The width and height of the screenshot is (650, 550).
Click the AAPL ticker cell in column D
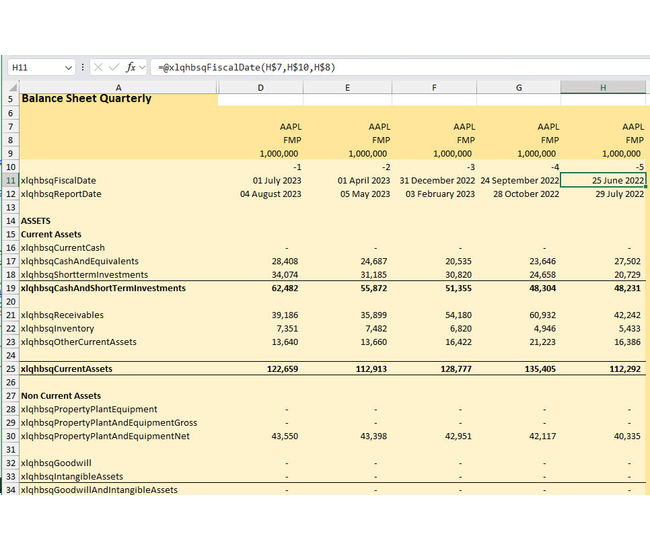(x=261, y=127)
